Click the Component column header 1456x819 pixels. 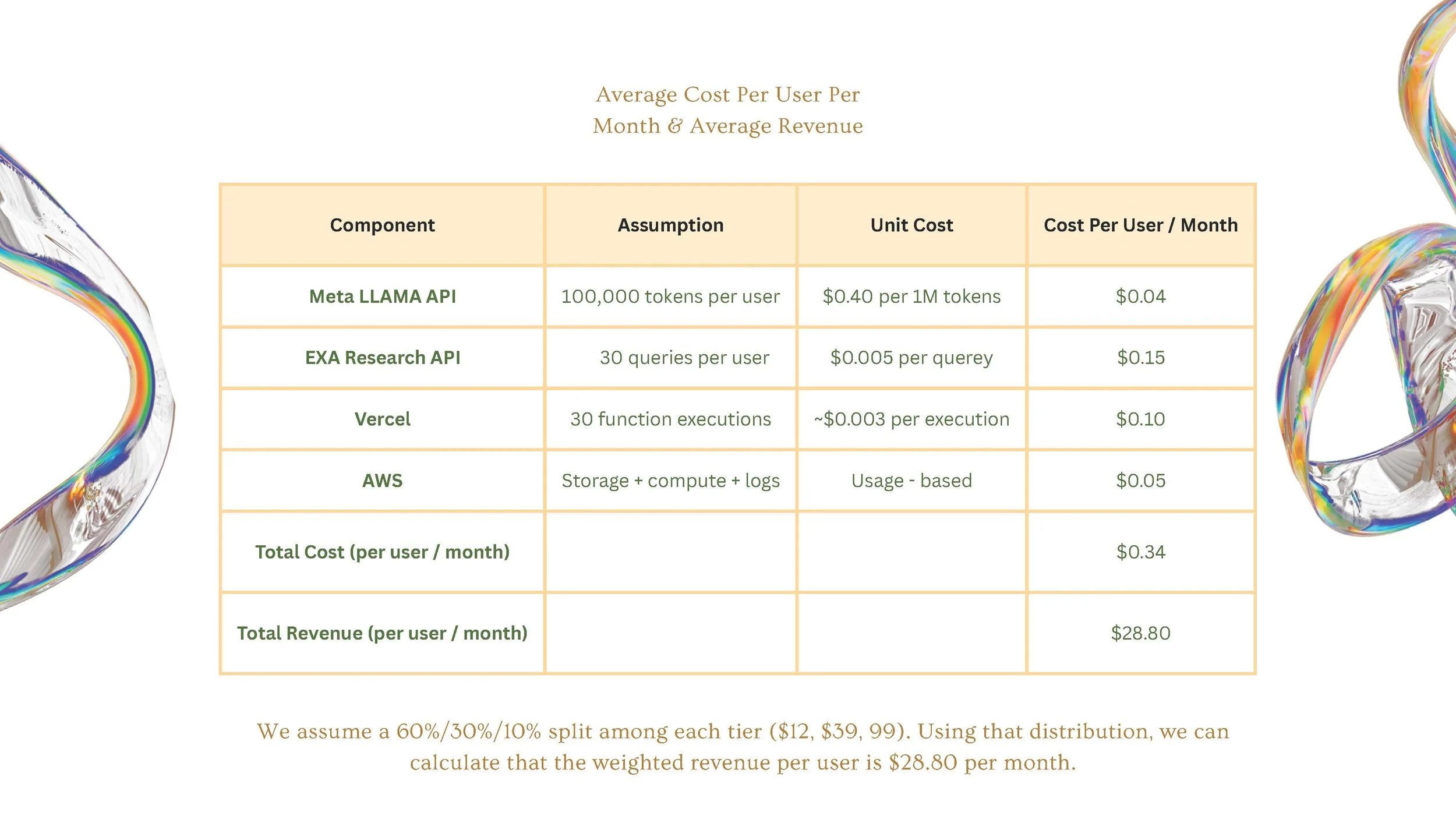pyautogui.click(x=382, y=225)
